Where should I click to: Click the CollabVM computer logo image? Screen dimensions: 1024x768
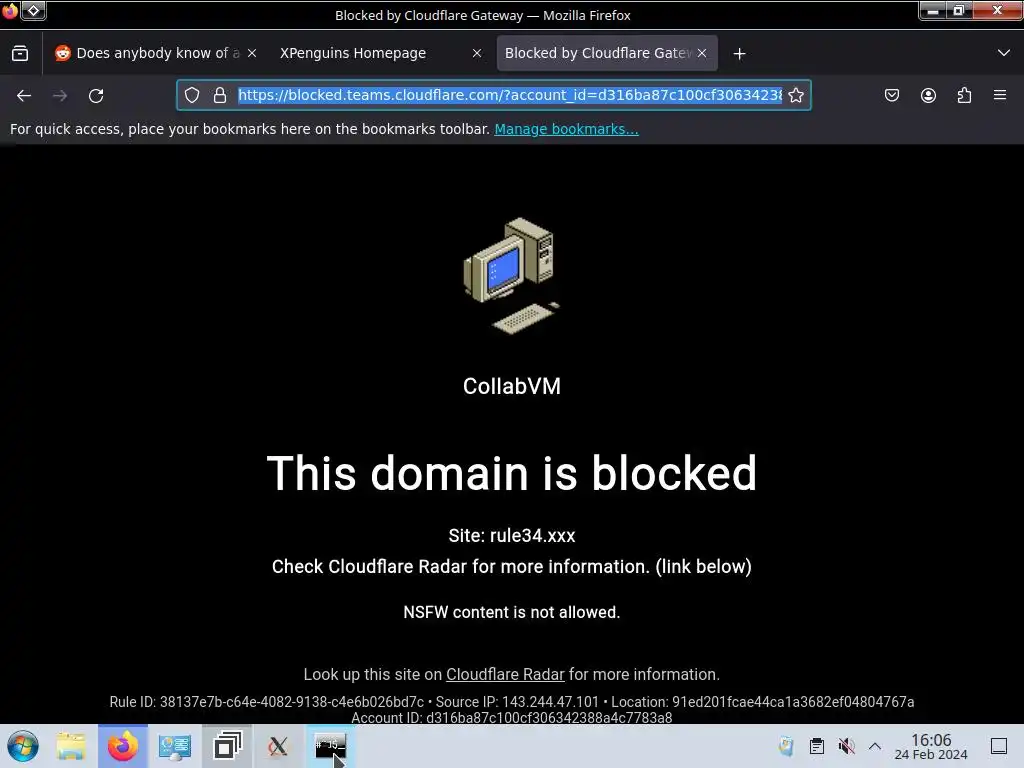click(512, 276)
